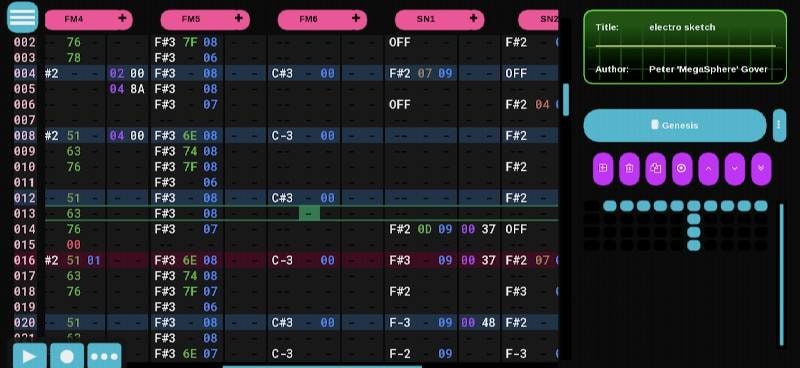Screen dimensions: 800x368
Task: Click the OFF note in SN1 row 006
Action: pos(399,105)
